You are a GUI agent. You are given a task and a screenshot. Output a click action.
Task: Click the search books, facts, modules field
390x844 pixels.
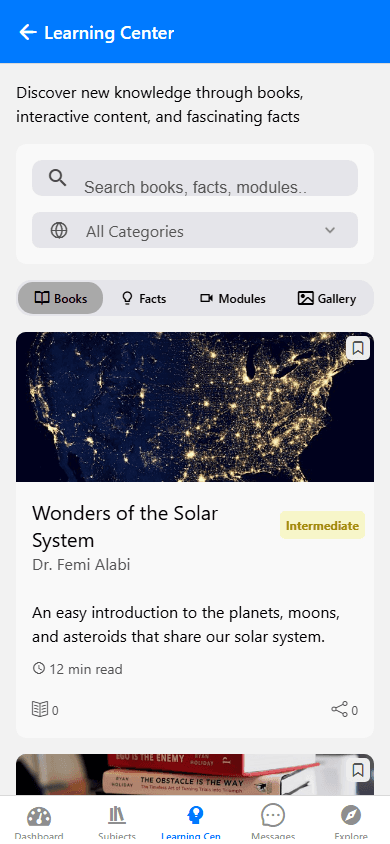[195, 178]
